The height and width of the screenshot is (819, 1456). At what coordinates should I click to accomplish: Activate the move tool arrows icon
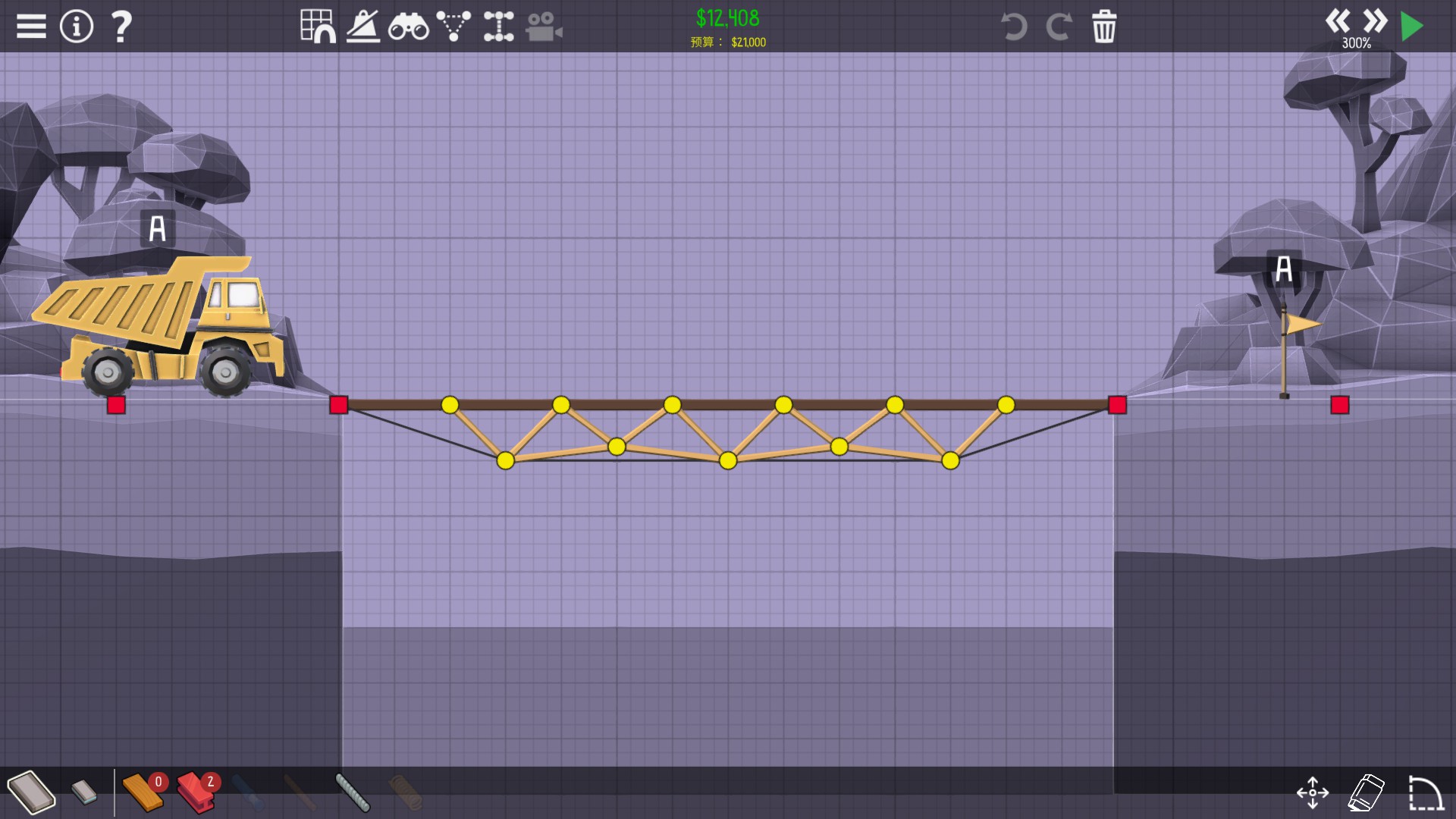[x=1313, y=793]
